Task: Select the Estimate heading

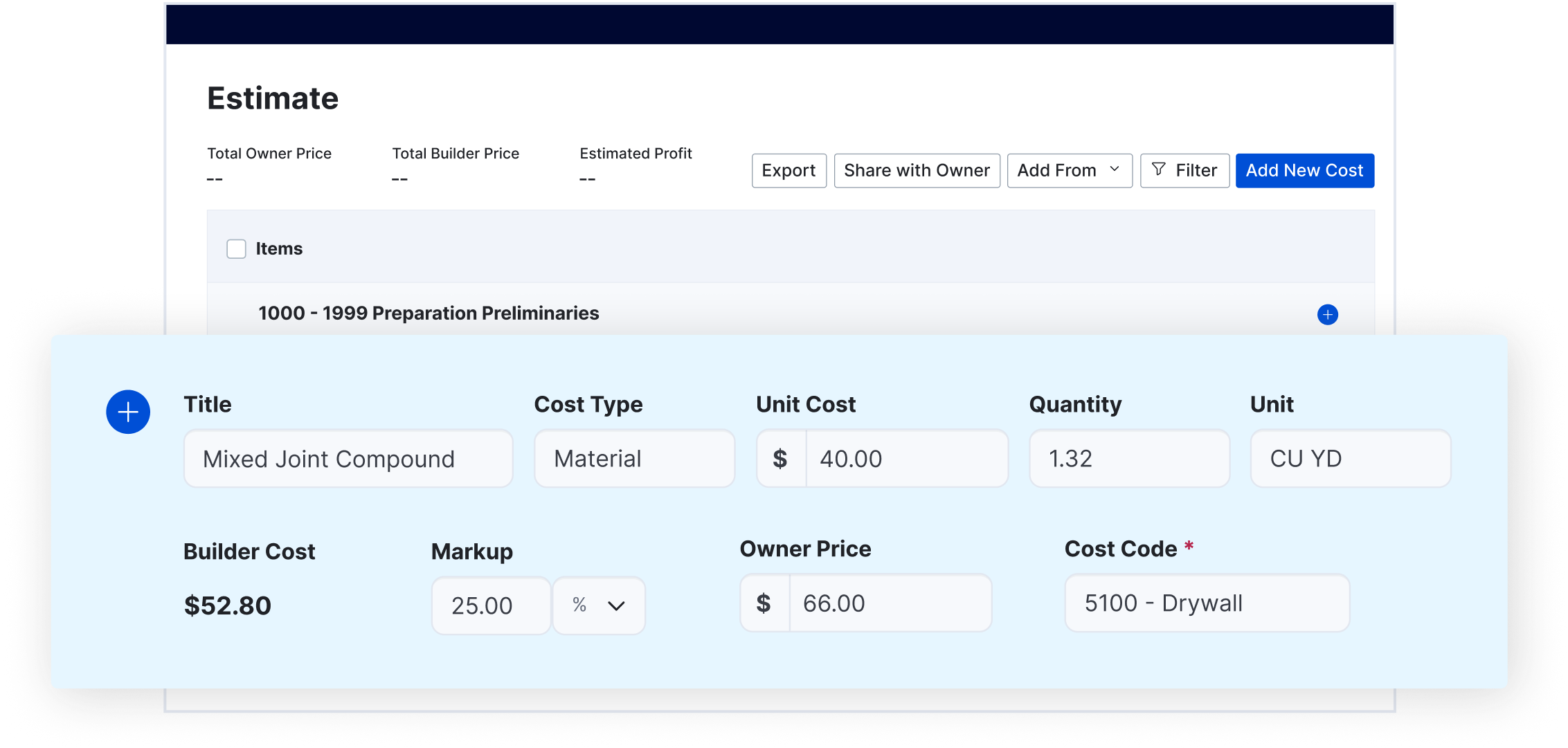Action: tap(273, 98)
